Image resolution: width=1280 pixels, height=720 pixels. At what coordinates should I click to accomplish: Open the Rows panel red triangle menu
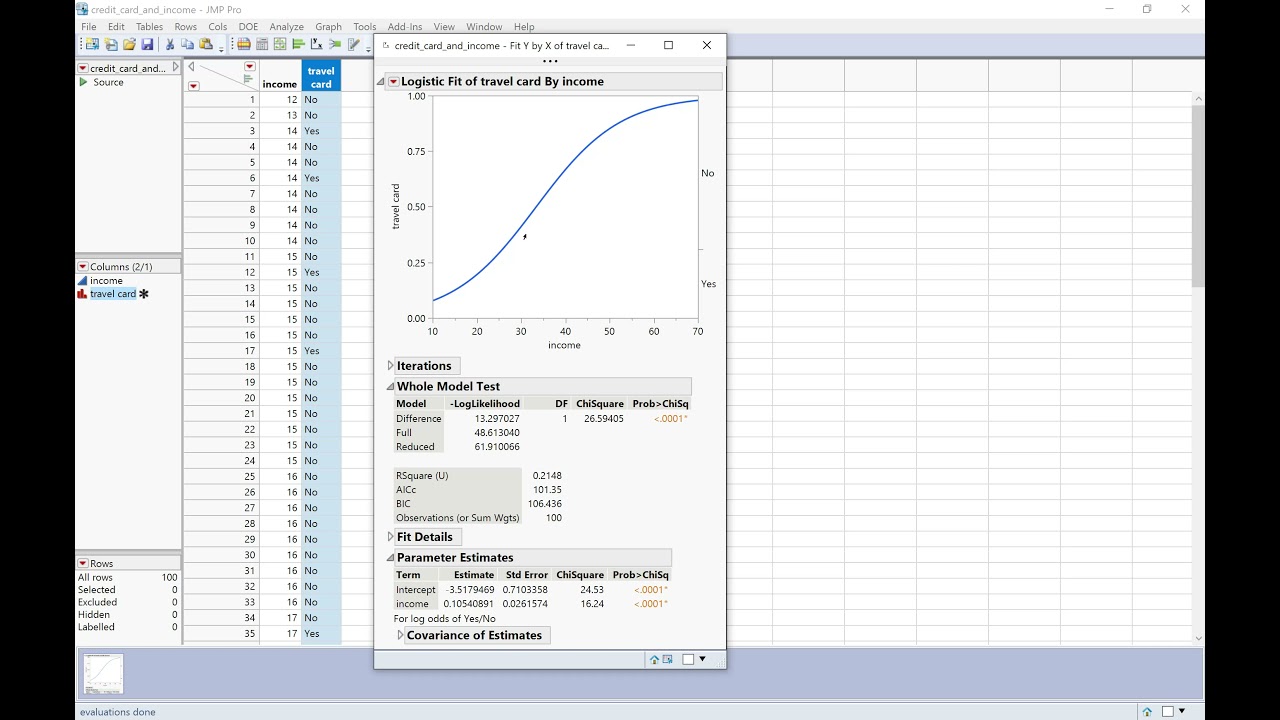tap(83, 564)
